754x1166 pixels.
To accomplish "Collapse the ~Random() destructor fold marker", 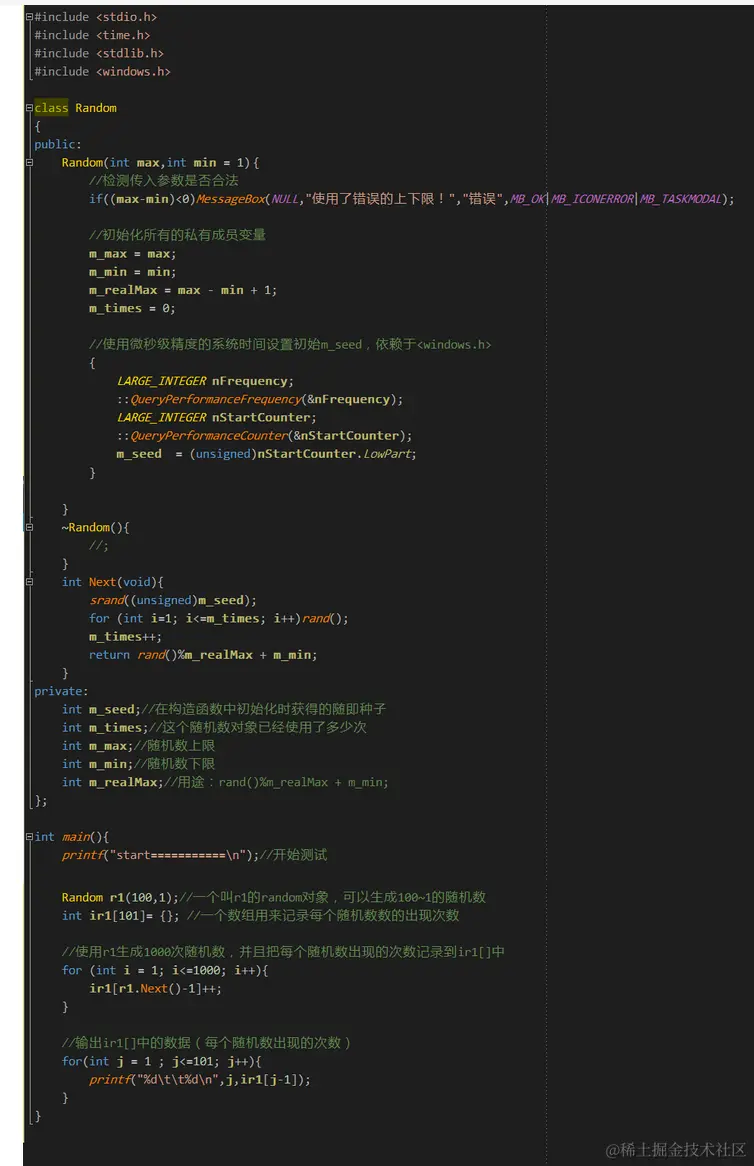I will 30,527.
